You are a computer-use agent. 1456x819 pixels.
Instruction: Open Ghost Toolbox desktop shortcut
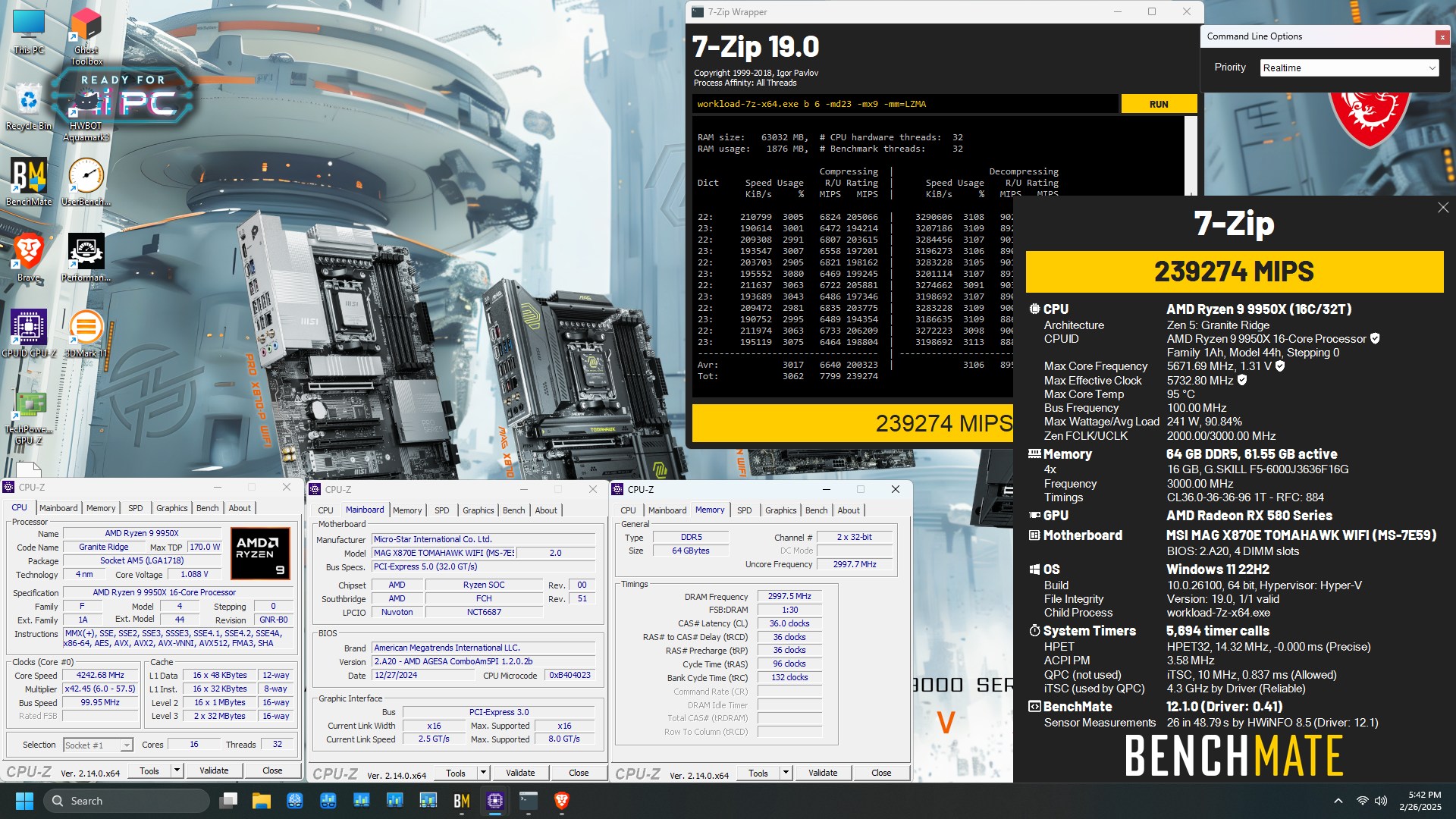click(x=86, y=36)
